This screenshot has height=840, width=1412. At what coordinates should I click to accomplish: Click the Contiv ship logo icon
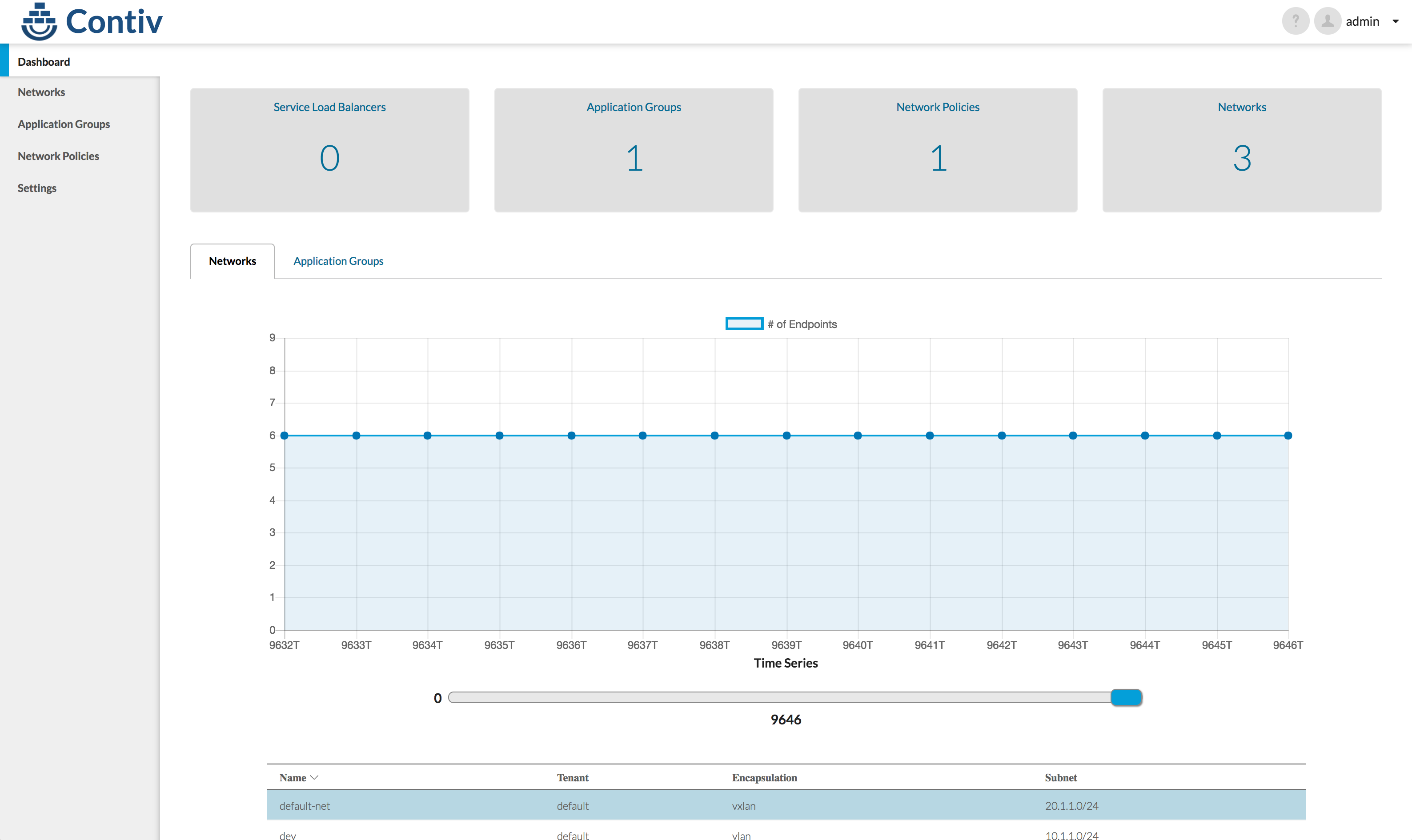tap(39, 21)
